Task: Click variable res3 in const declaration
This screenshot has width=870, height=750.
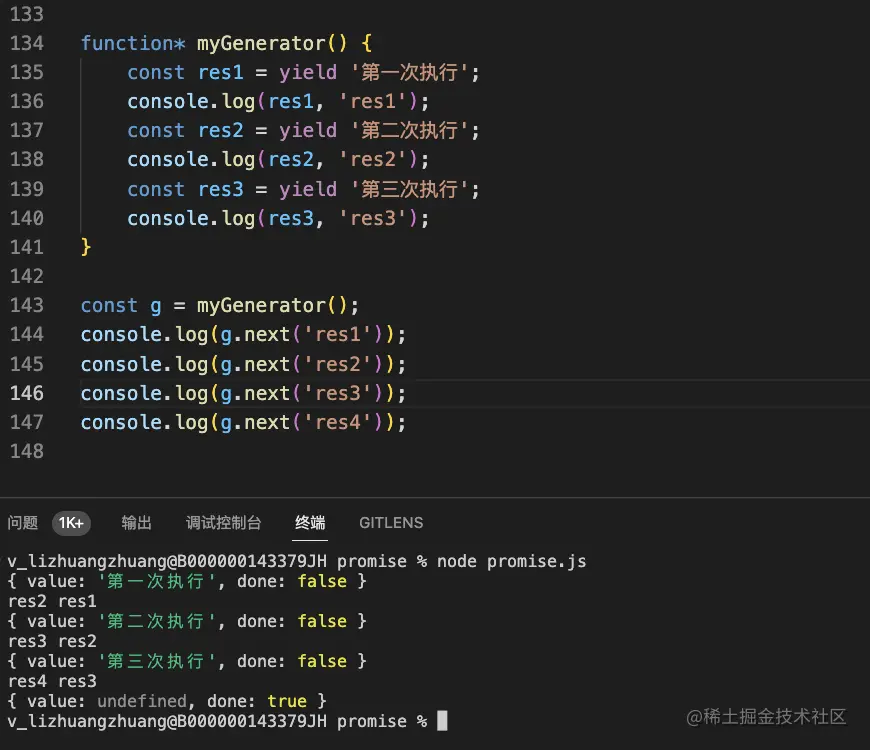Action: (x=221, y=190)
